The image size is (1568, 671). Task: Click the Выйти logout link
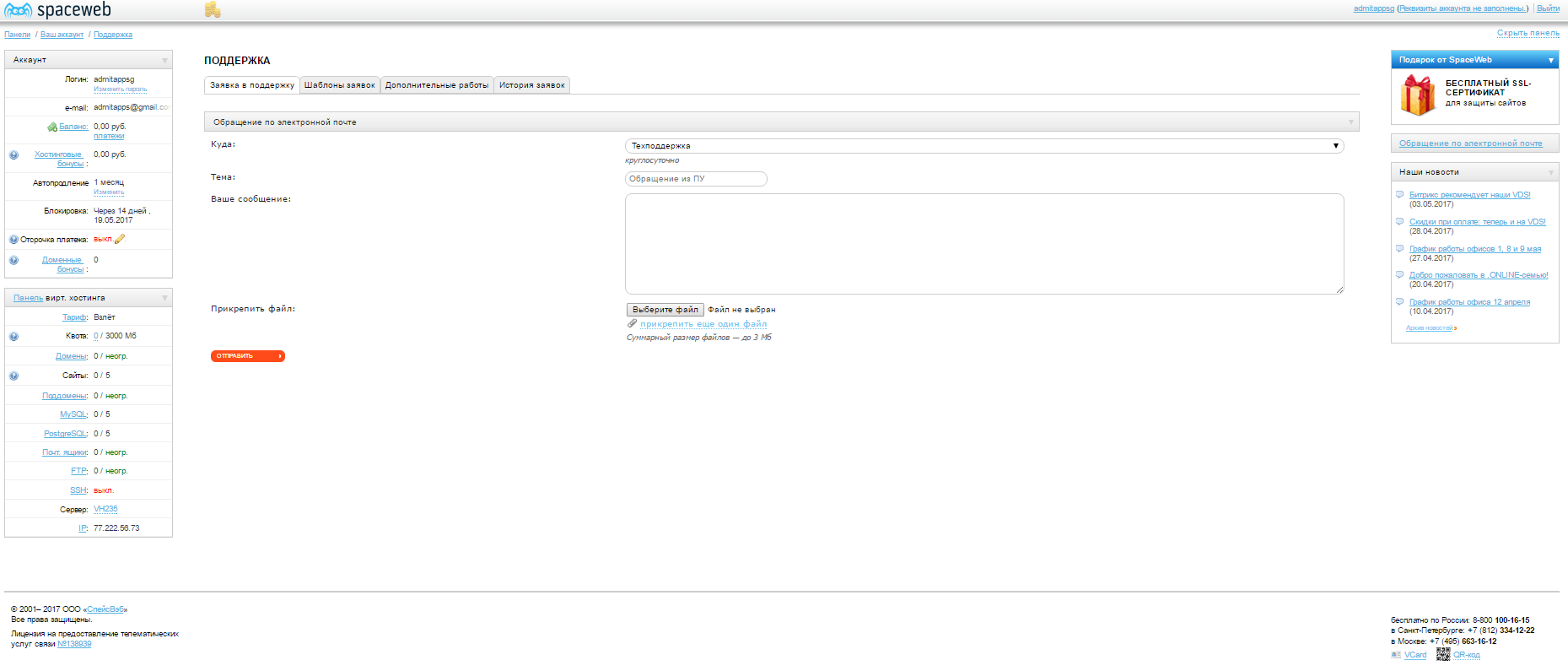point(1548,8)
